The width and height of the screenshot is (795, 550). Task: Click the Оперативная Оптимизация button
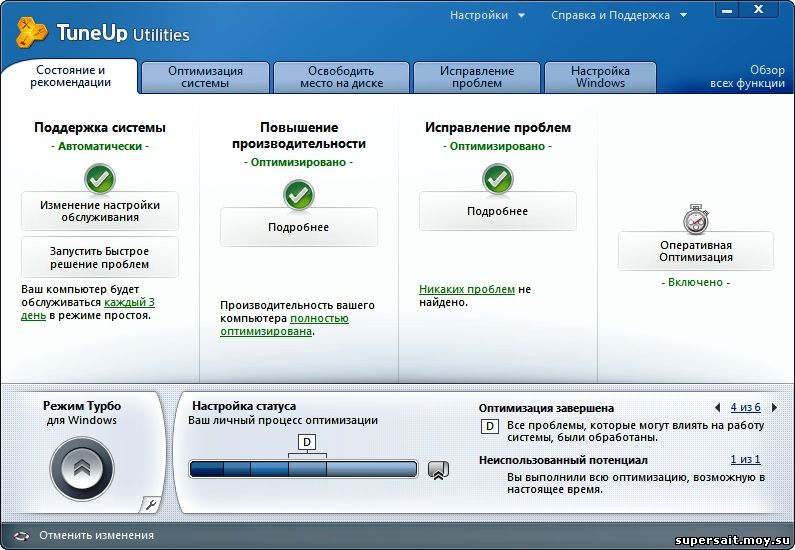tap(696, 251)
